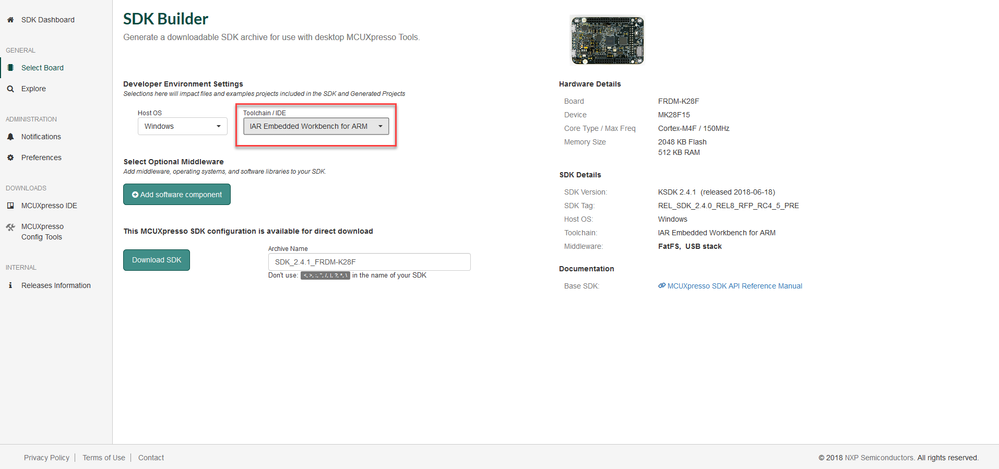Screen dimensions: 999x469
Task: Open the Terms of Use footer link
Action: click(x=104, y=458)
